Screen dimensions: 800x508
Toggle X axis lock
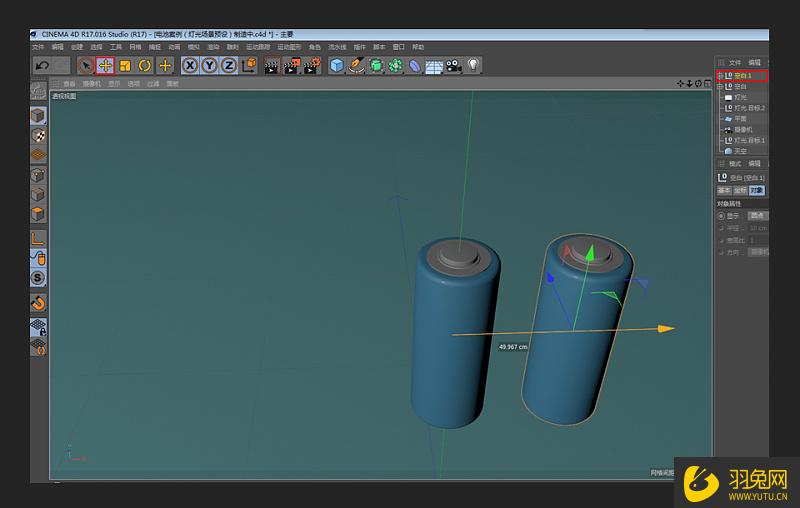click(x=189, y=65)
